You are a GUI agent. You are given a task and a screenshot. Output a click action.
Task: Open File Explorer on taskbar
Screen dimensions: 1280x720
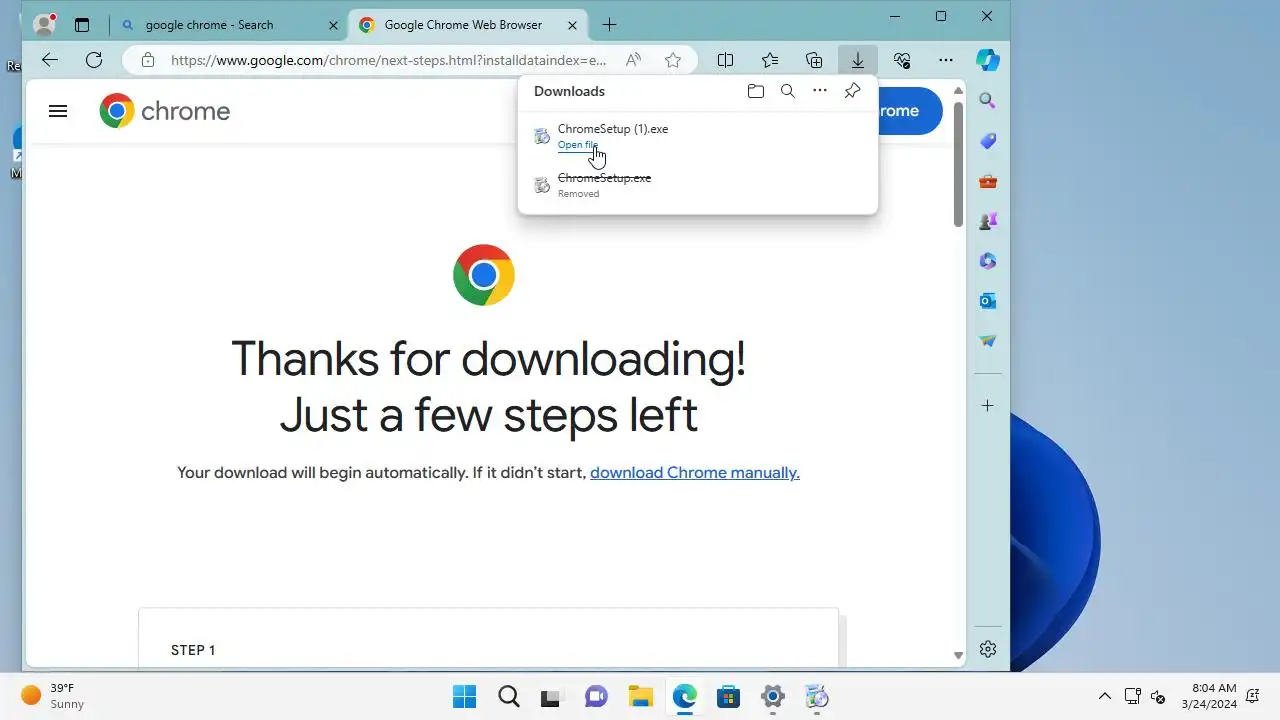pos(640,696)
